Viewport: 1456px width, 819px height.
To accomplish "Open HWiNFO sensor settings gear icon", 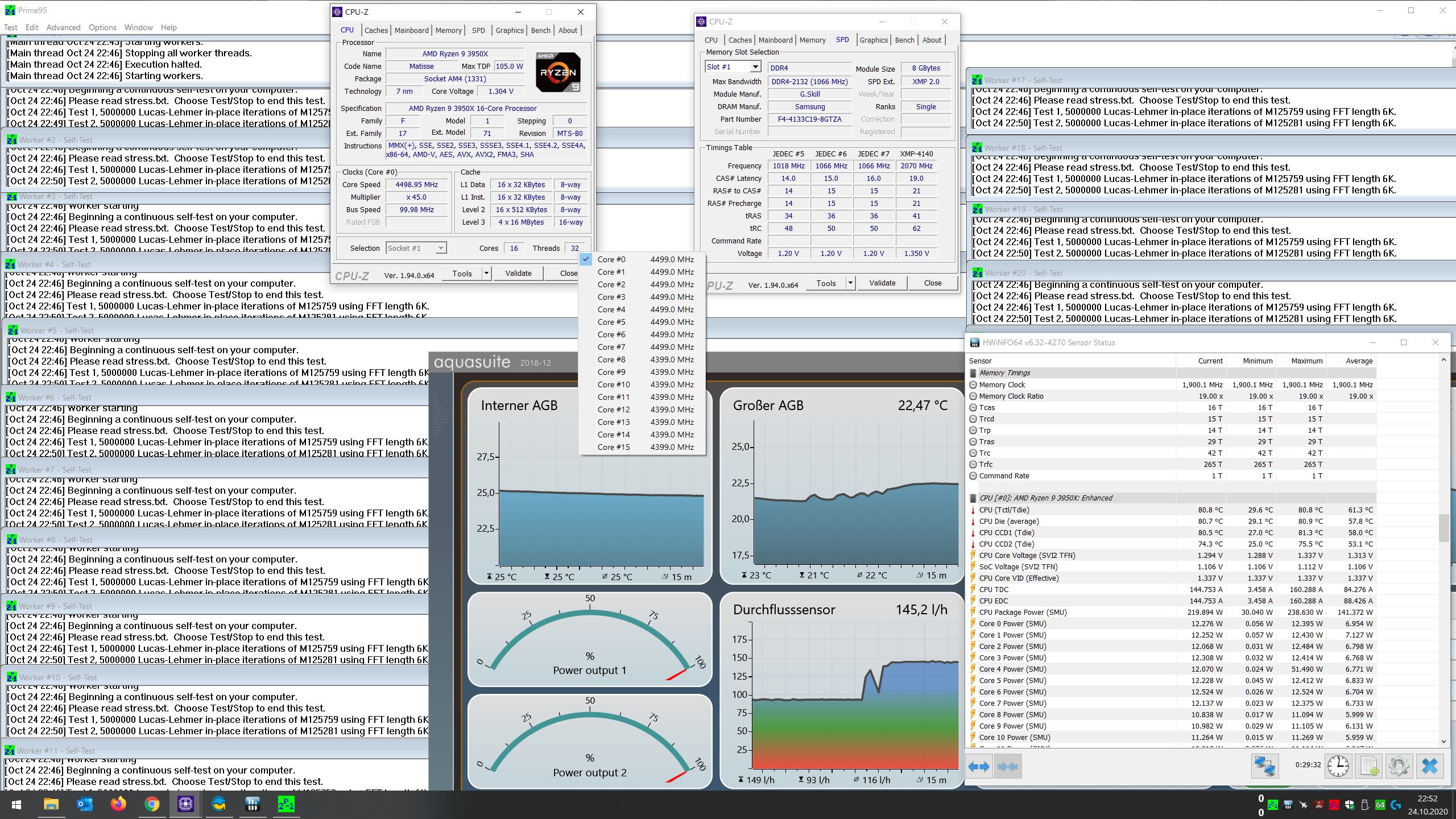I will point(1399,767).
